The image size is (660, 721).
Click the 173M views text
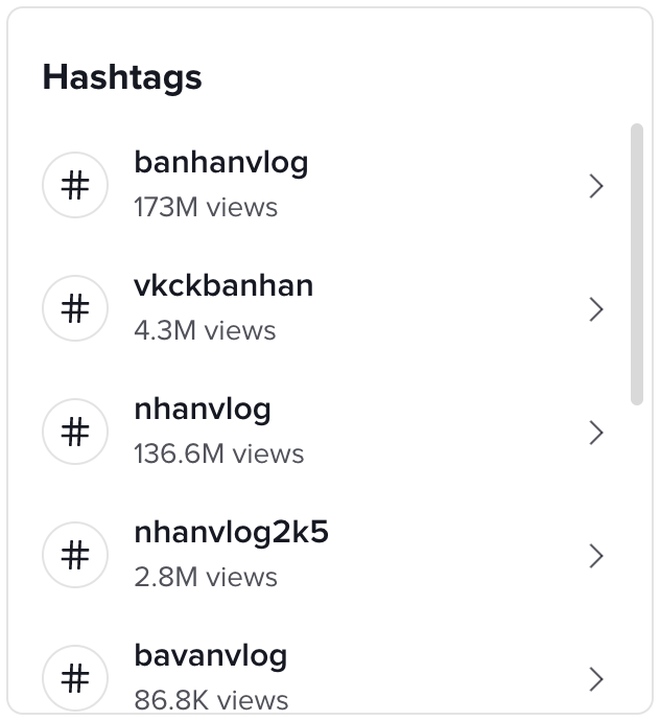click(206, 207)
